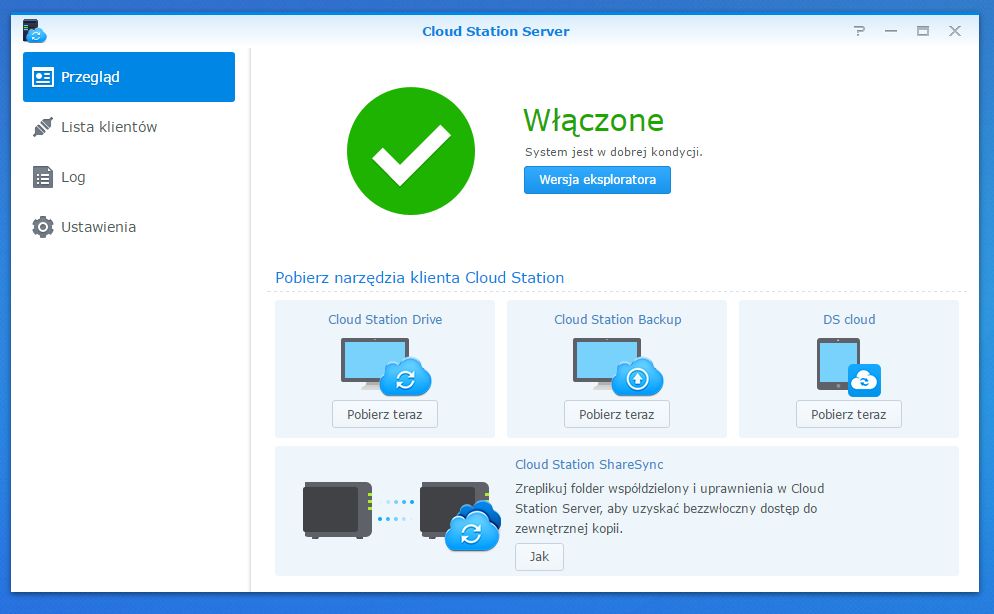Click the Cloud Station Backup title
The image size is (994, 614).
(617, 319)
